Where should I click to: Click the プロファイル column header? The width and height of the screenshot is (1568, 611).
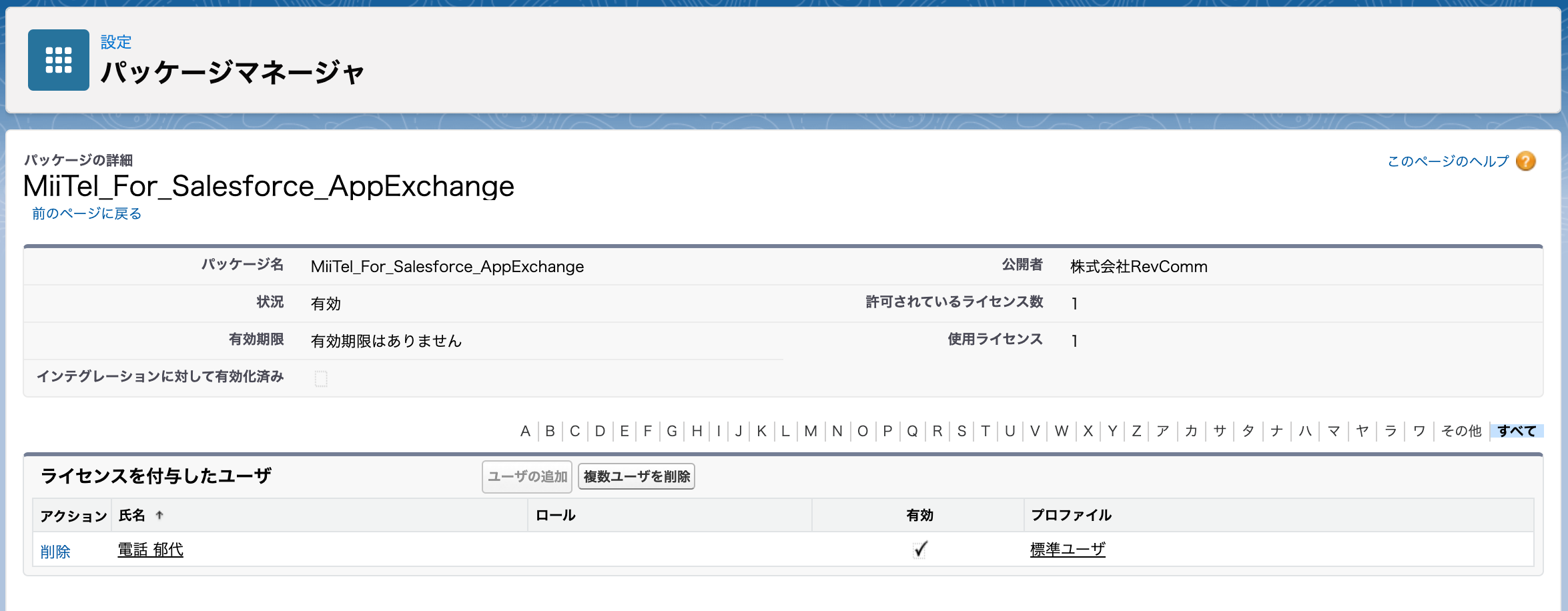(1071, 515)
